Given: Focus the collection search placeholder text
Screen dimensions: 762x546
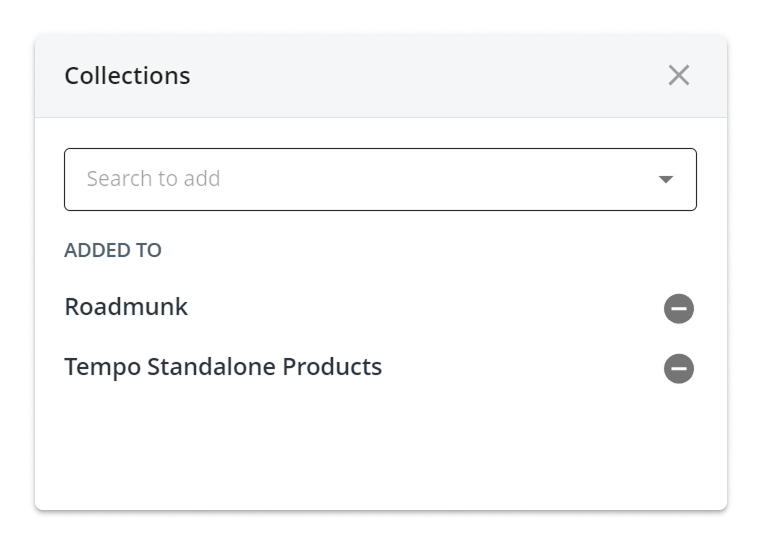Looking at the screenshot, I should coord(153,179).
